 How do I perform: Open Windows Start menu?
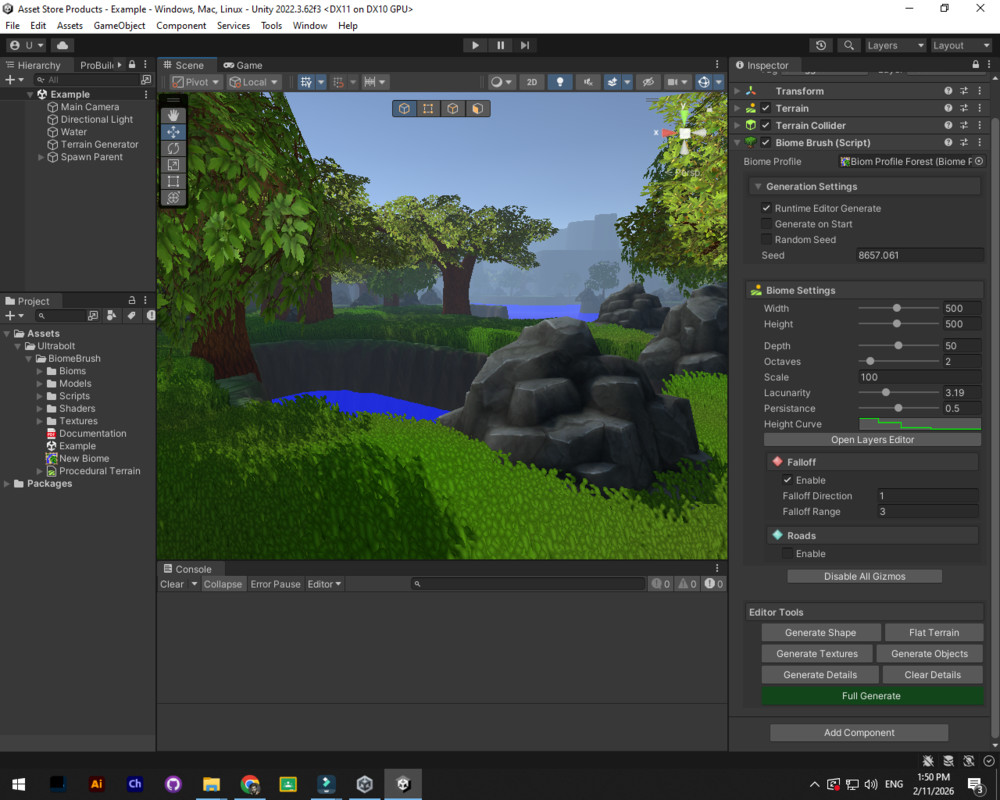tap(18, 784)
